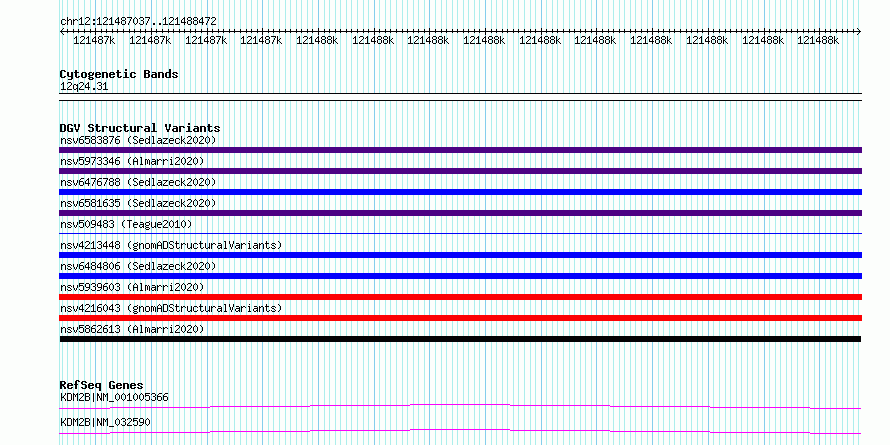
Task: Select the red bar under nsv5939603
Action: click(460, 297)
